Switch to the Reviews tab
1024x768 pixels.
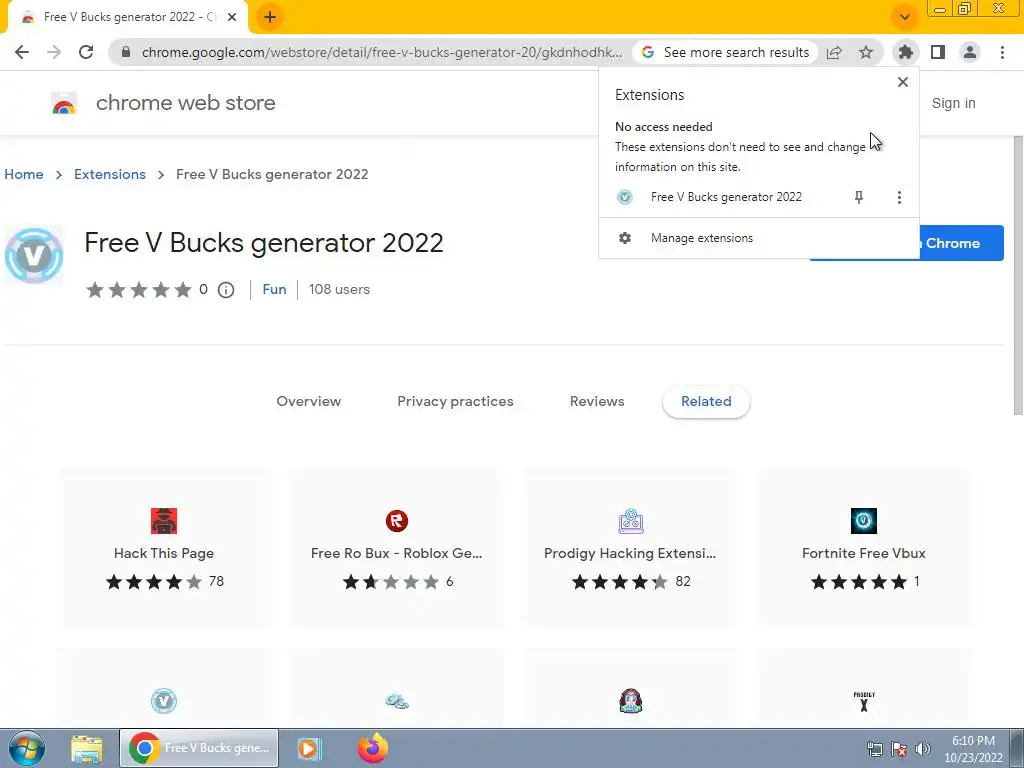597,402
